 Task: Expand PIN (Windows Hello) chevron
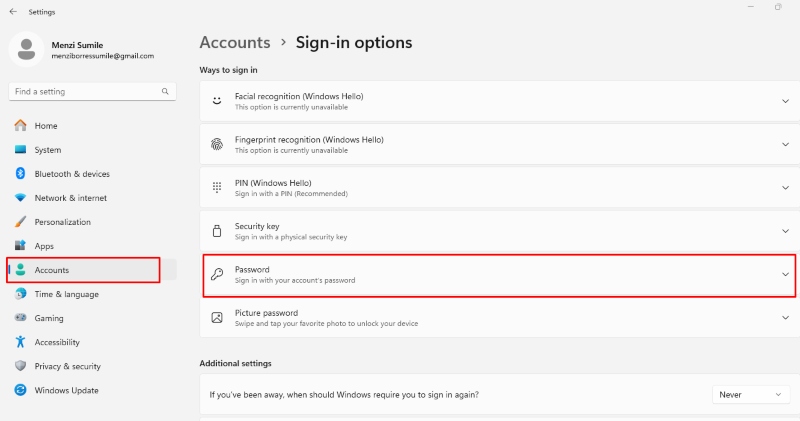[785, 188]
